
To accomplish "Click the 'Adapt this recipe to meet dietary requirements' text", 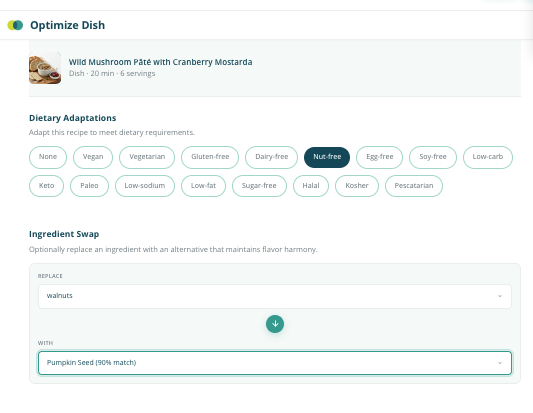I will (112, 132).
